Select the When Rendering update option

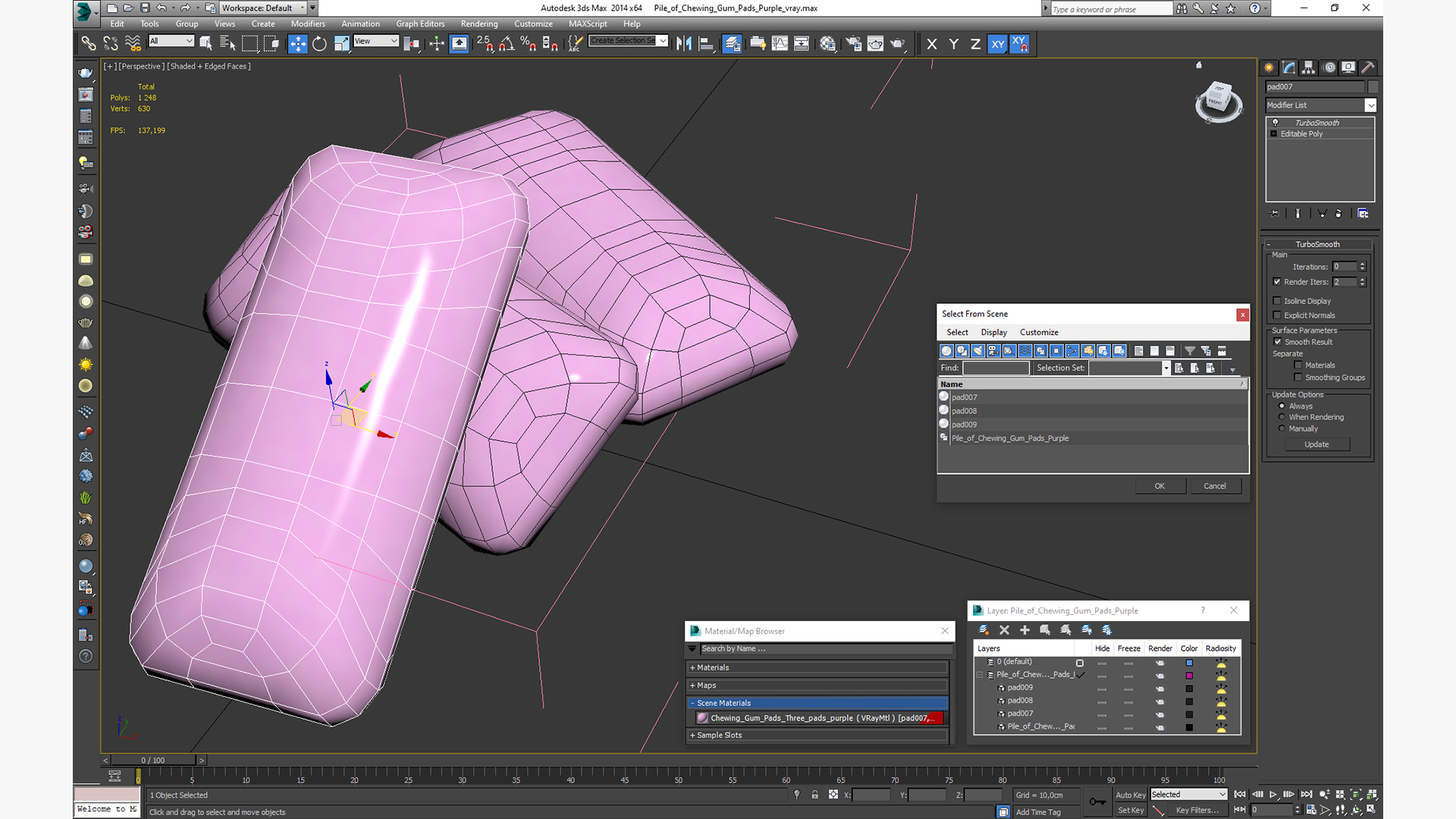(x=1282, y=417)
